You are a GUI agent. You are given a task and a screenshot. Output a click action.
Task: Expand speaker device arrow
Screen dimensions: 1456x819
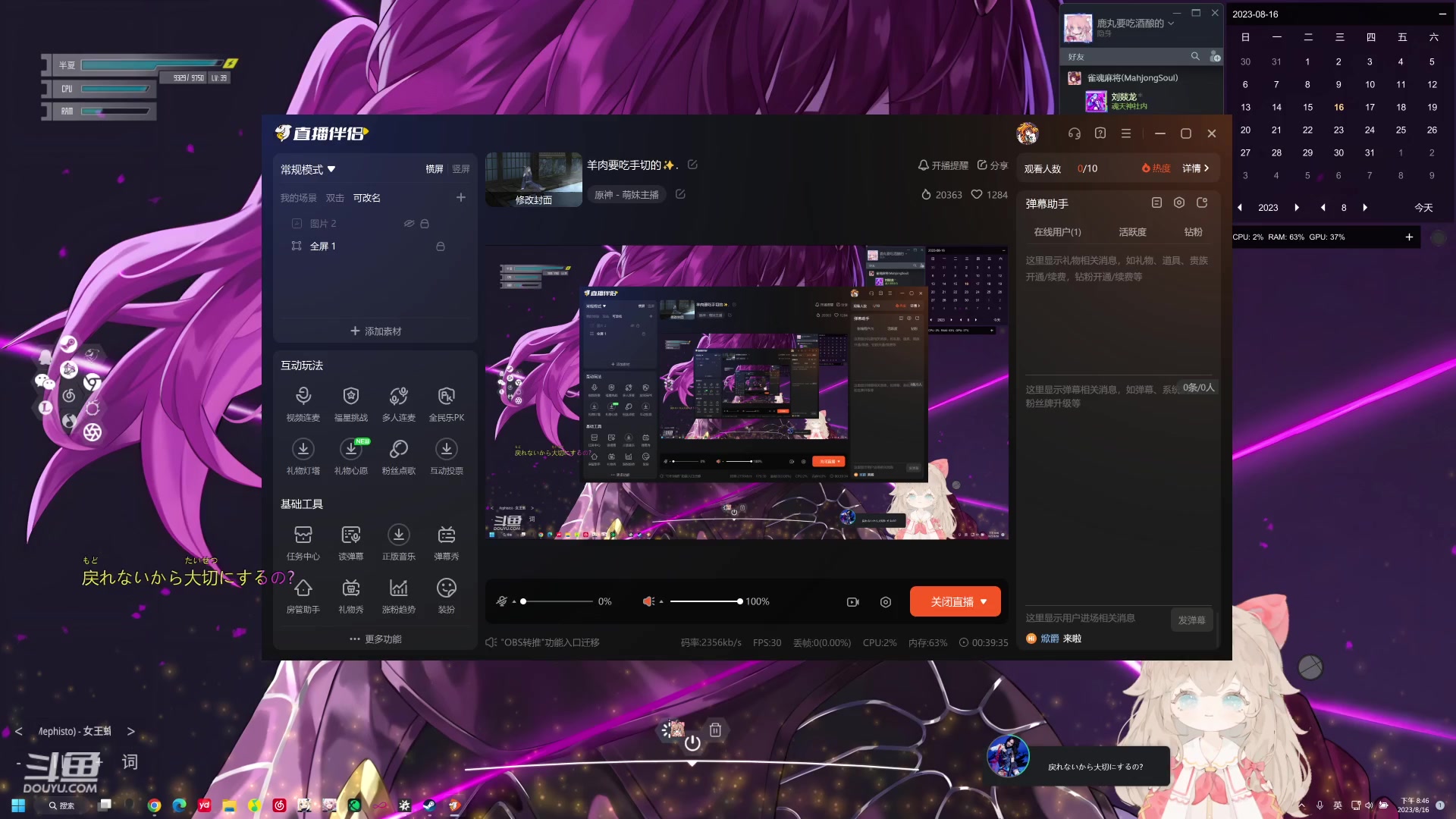pos(661,602)
